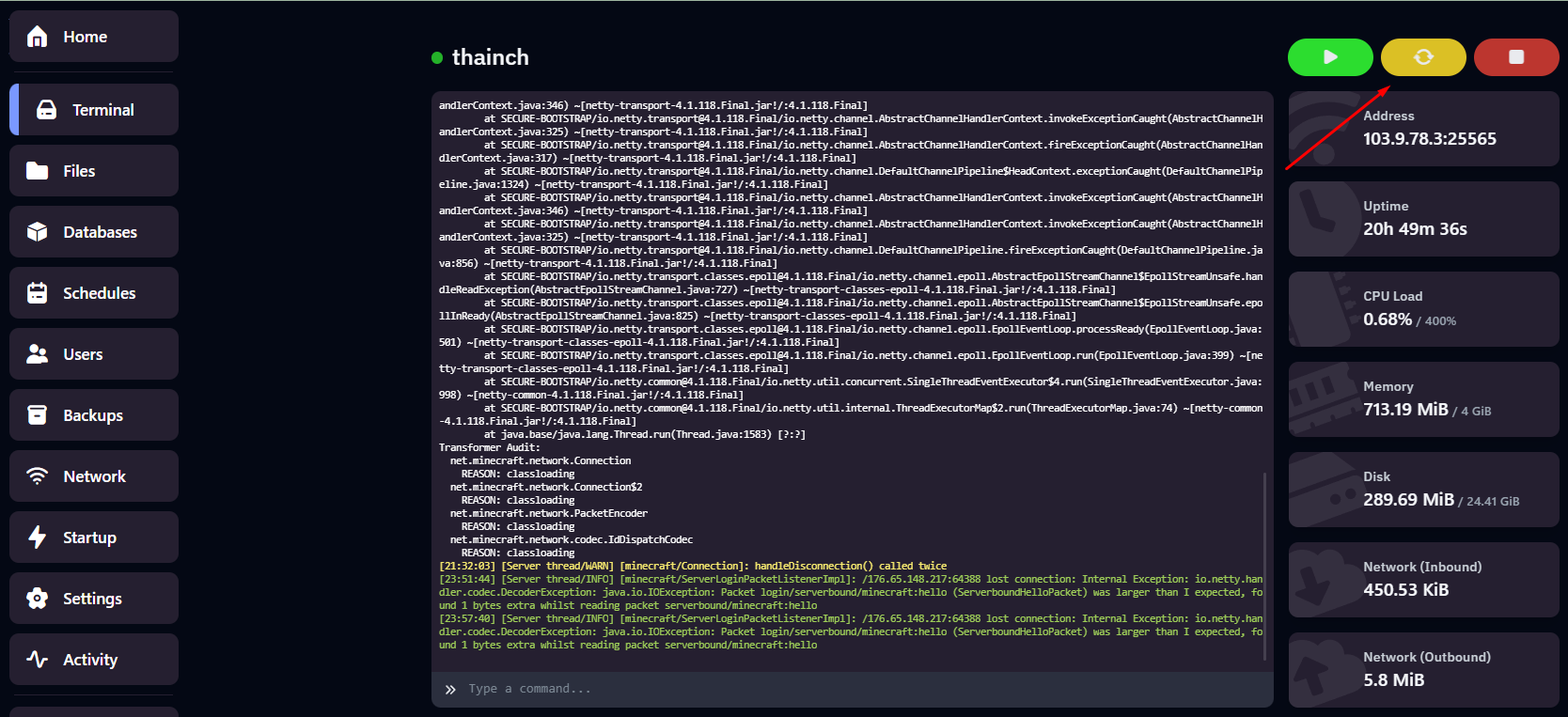Click the lightning bolt Startup icon
Viewport: 1568px width, 717px height.
click(38, 538)
